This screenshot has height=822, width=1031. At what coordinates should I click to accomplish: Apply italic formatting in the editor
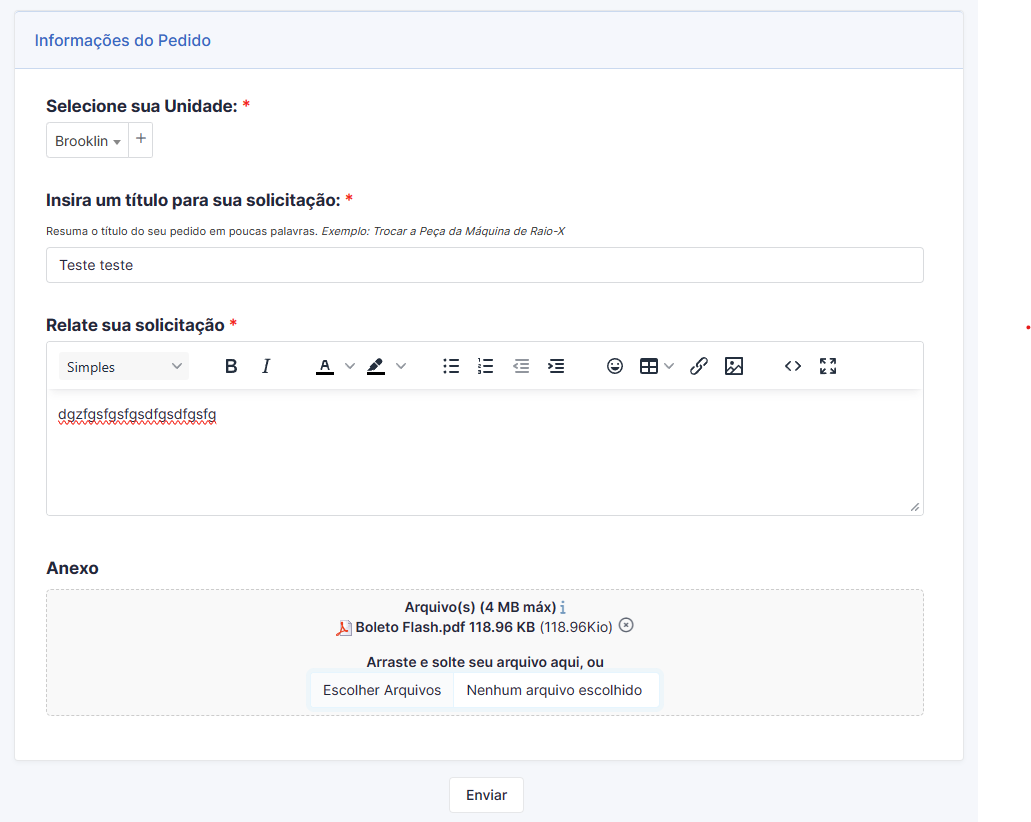tap(266, 366)
